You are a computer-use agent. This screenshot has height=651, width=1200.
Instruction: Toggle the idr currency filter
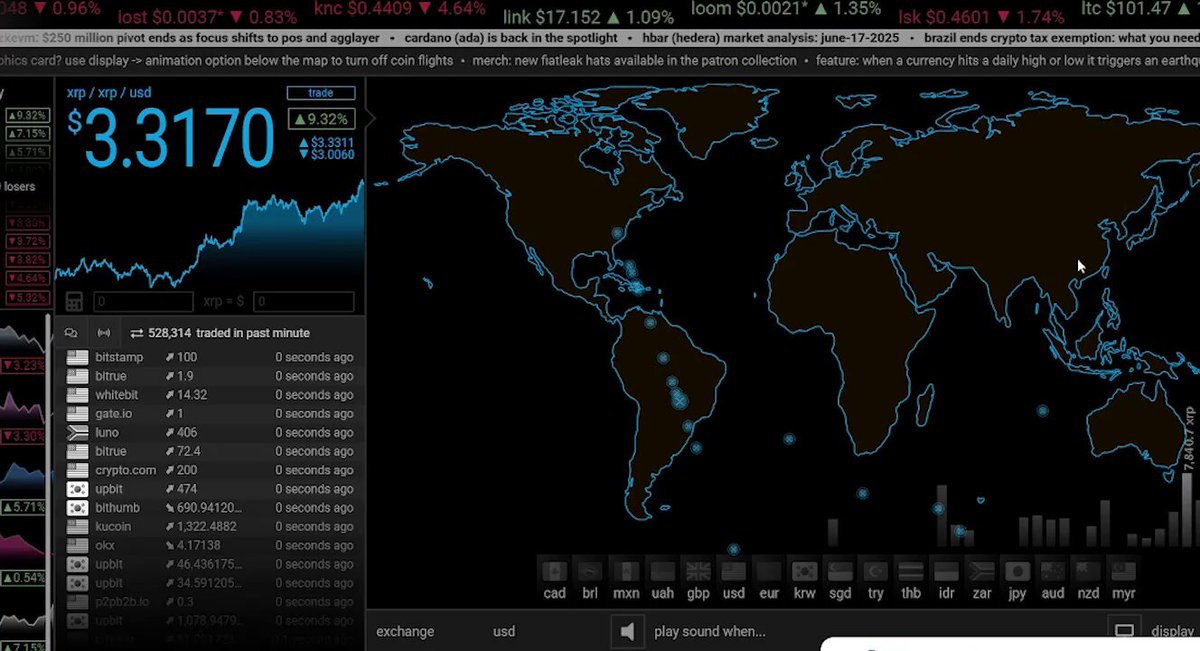(x=947, y=580)
